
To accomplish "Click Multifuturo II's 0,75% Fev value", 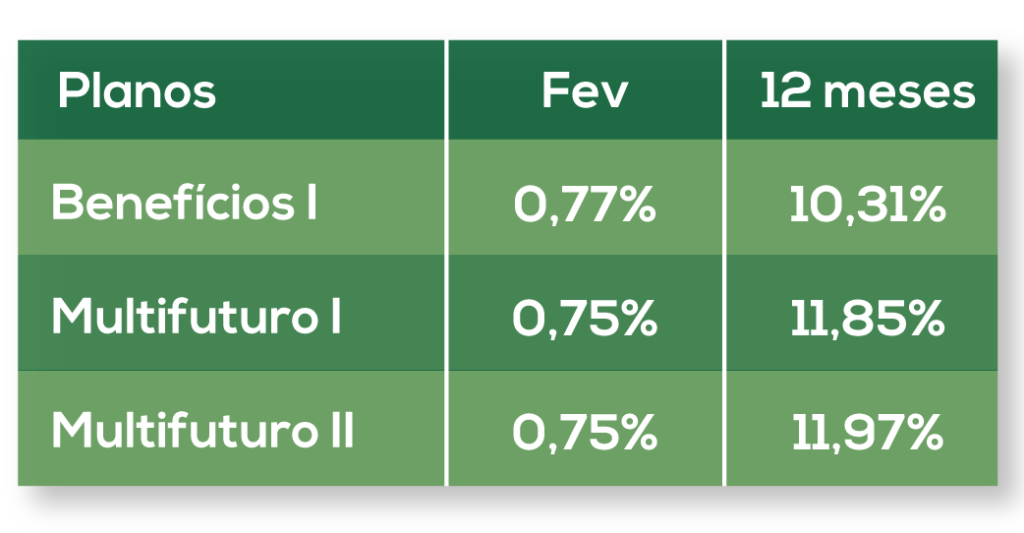I will pos(585,432).
